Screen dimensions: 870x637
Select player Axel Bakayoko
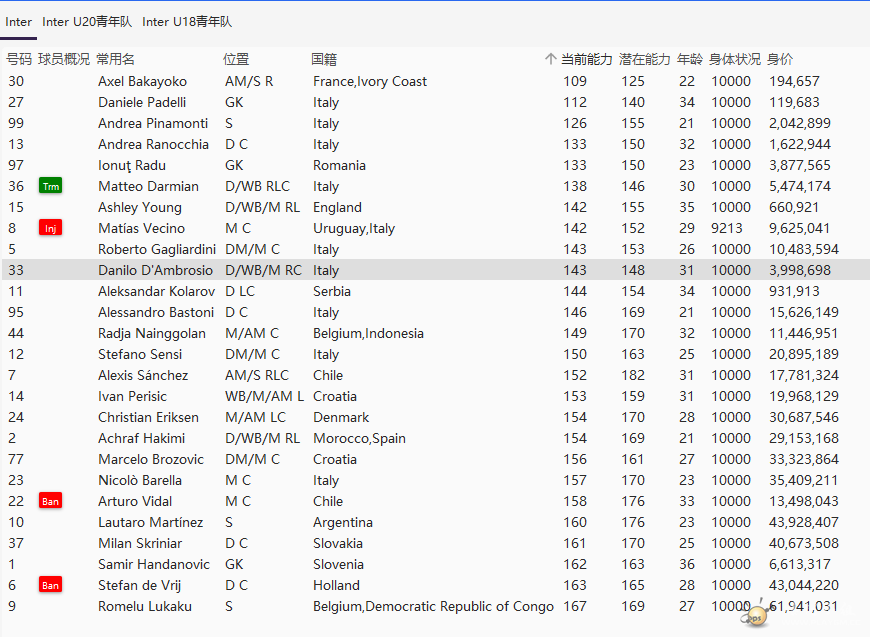[143, 81]
